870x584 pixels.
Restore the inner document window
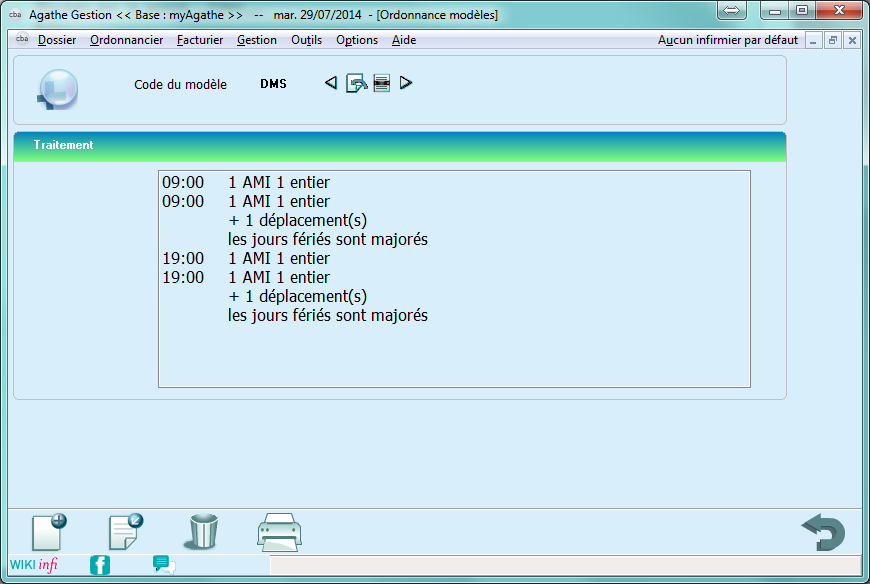833,40
